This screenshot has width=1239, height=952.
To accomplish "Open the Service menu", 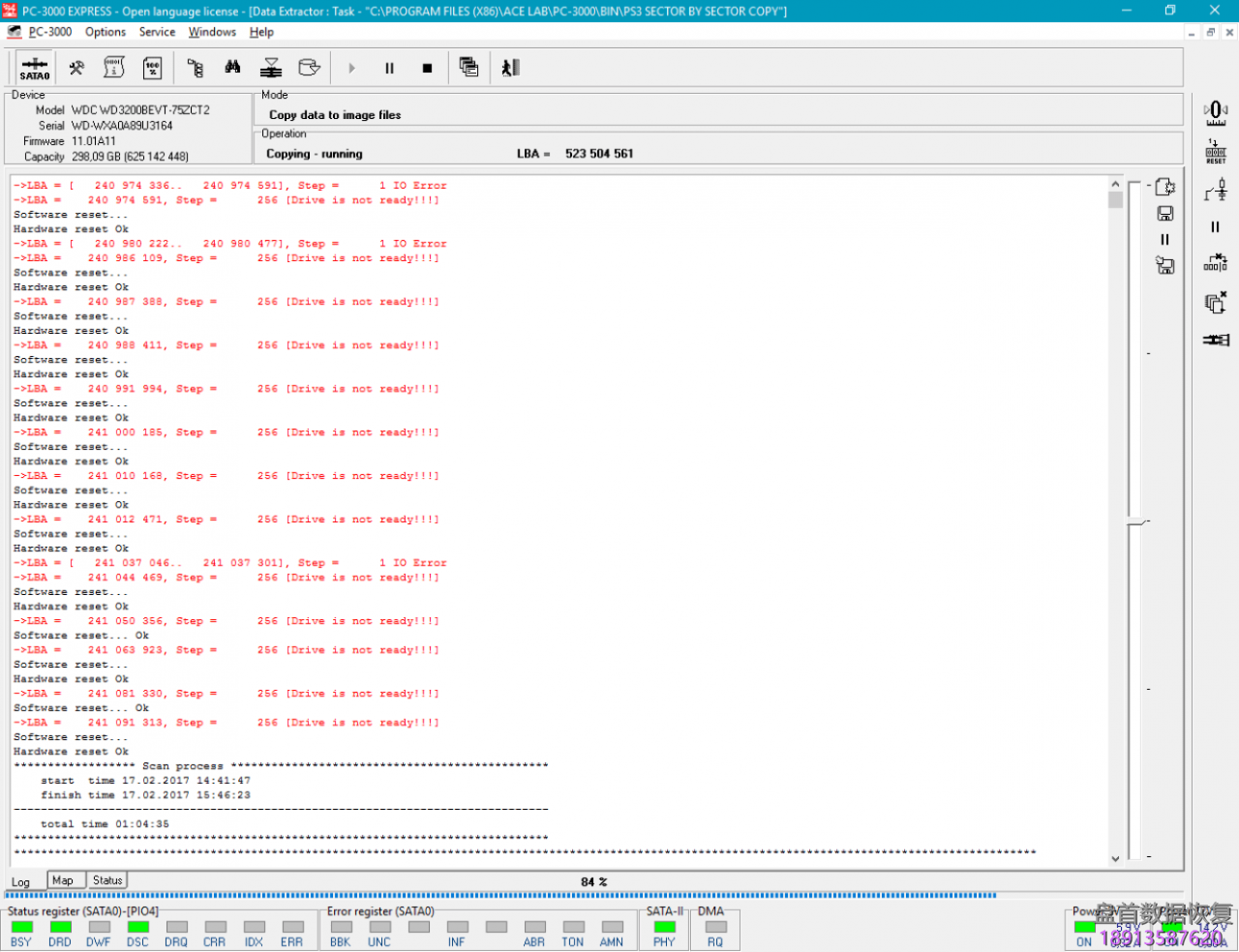I will (x=157, y=32).
